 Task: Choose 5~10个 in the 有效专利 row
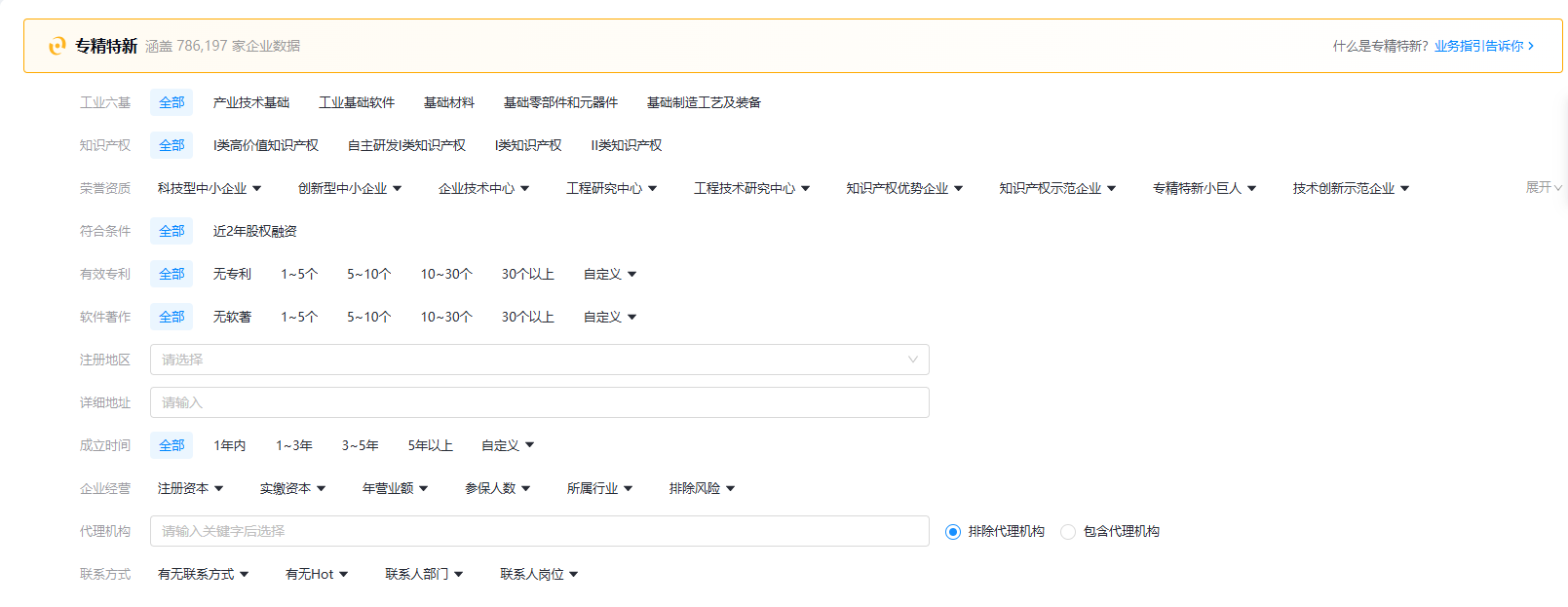pyautogui.click(x=369, y=274)
